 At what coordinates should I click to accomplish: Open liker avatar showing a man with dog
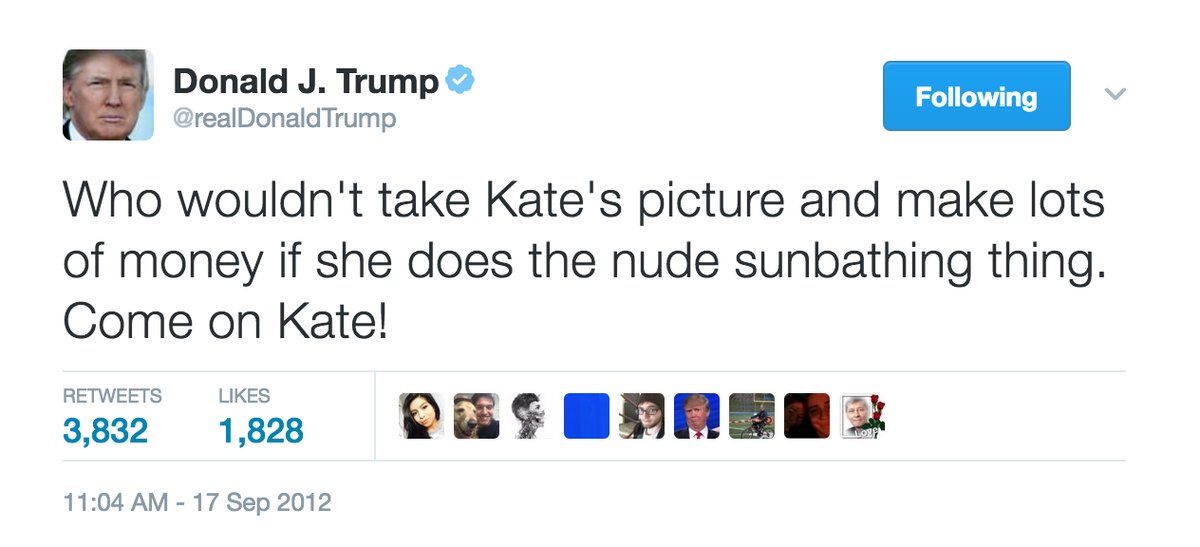(x=476, y=416)
